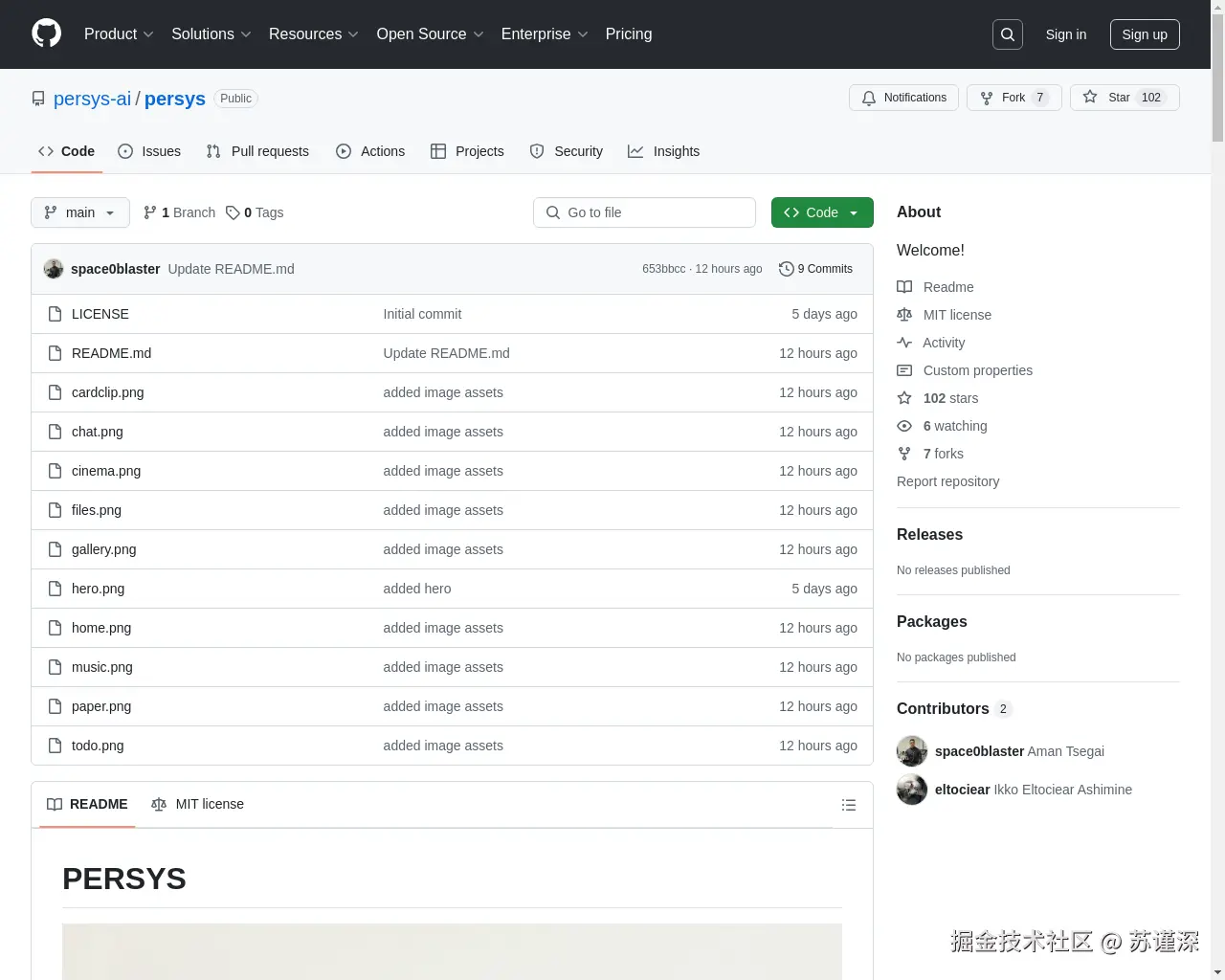Switch to the Insights tab
The height and width of the screenshot is (980, 1225).
click(664, 151)
